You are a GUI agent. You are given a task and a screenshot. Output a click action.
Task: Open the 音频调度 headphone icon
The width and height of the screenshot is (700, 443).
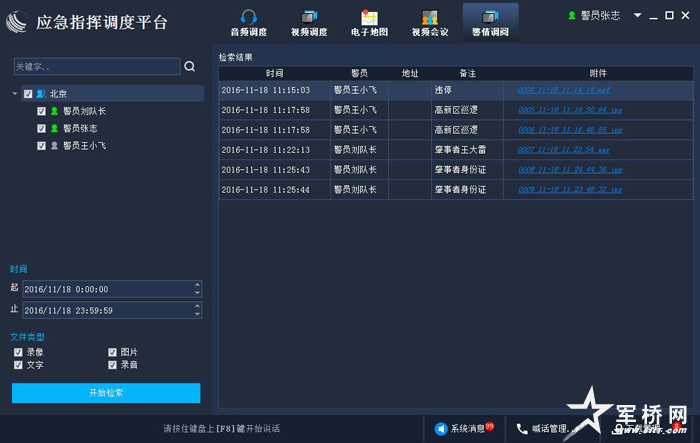click(249, 17)
